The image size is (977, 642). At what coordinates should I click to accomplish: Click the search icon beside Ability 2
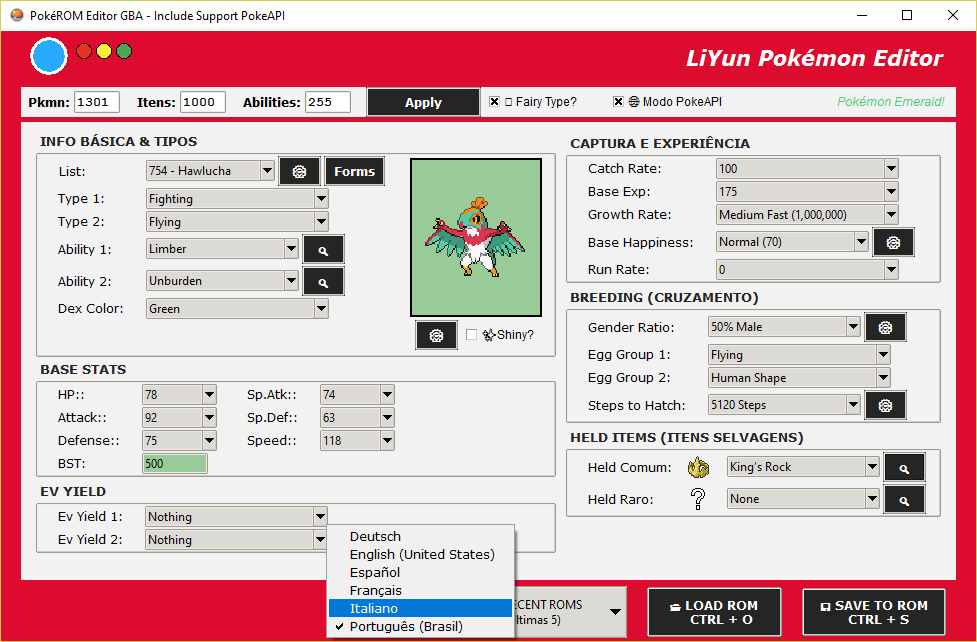tap(323, 282)
